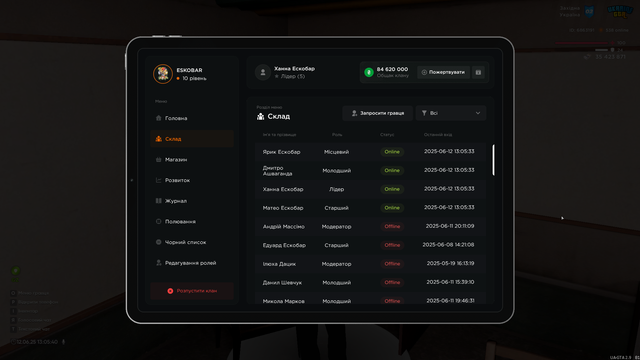Click the Останній вхід column header
Screen dimensions: 640x360
(438, 135)
